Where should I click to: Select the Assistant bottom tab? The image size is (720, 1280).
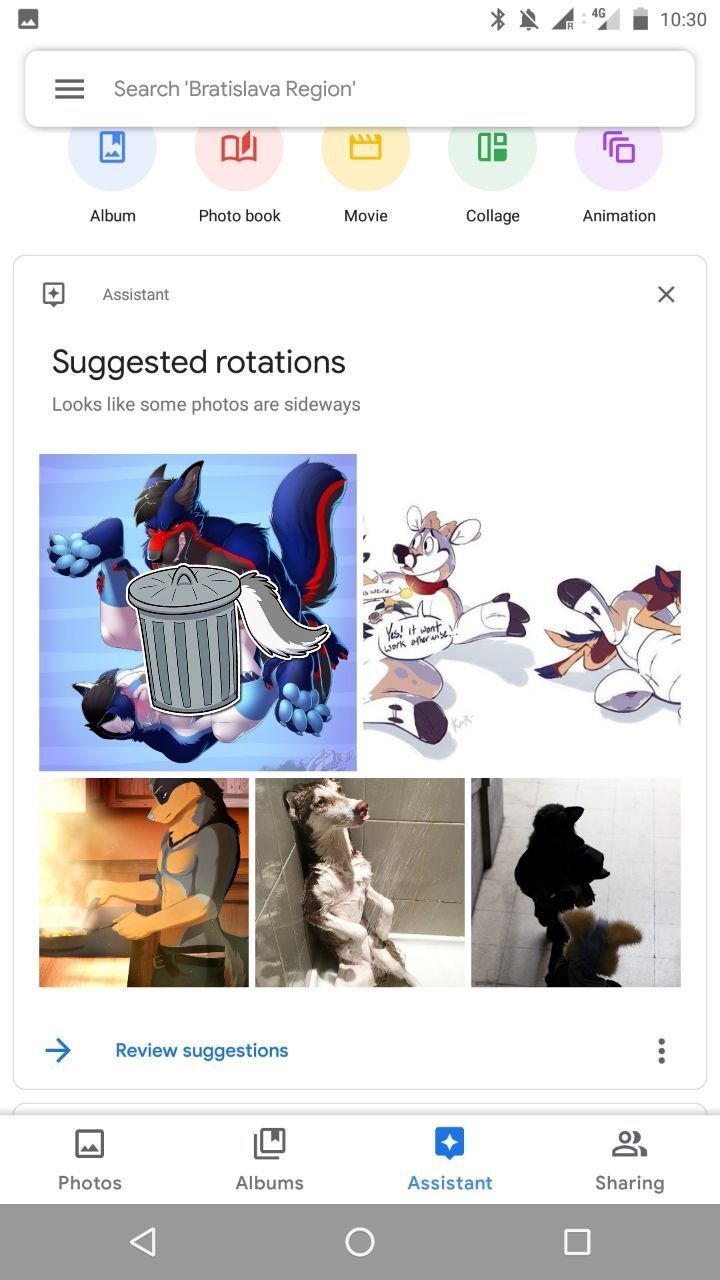pos(450,1159)
